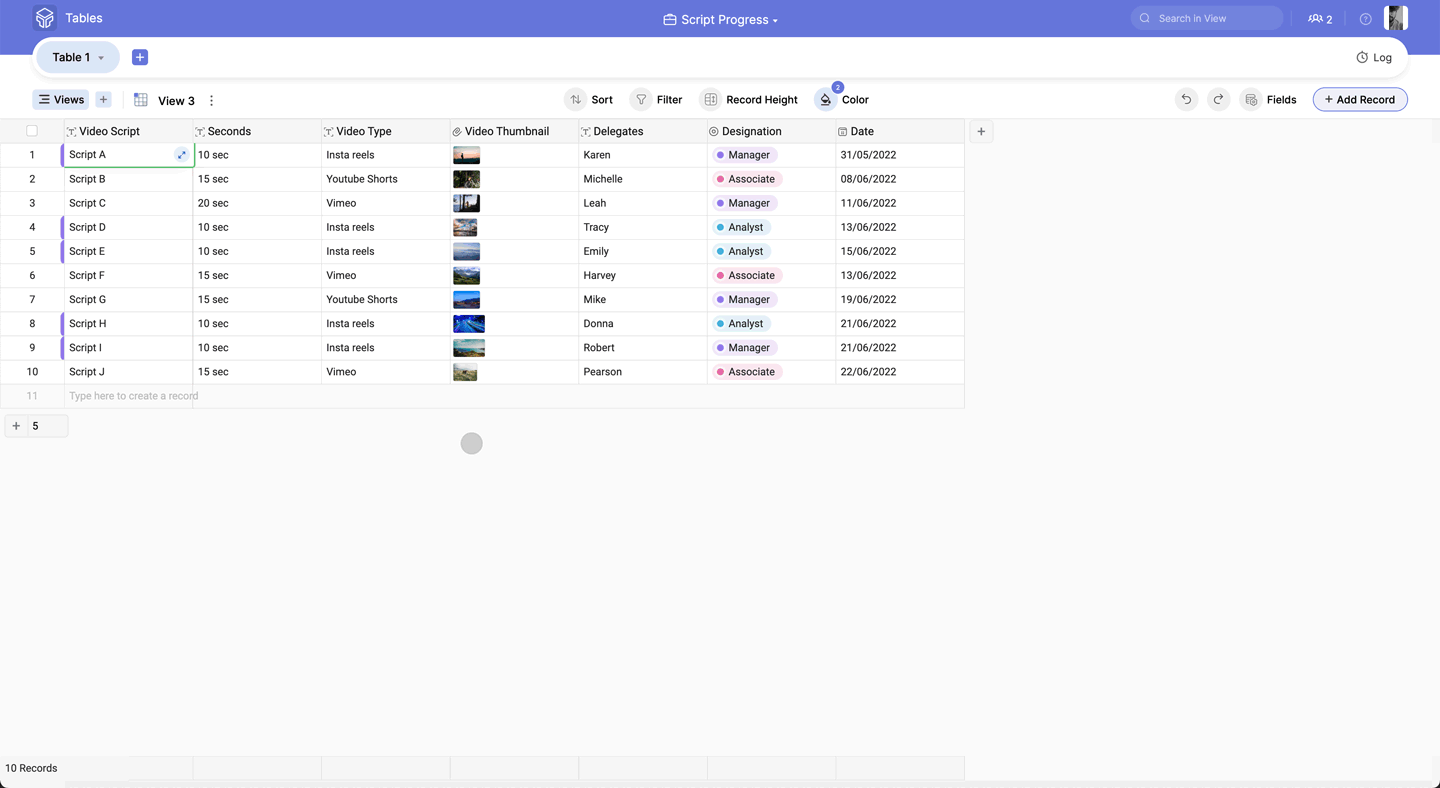Open the activity Log
The width and height of the screenshot is (1440, 788).
(x=1374, y=57)
